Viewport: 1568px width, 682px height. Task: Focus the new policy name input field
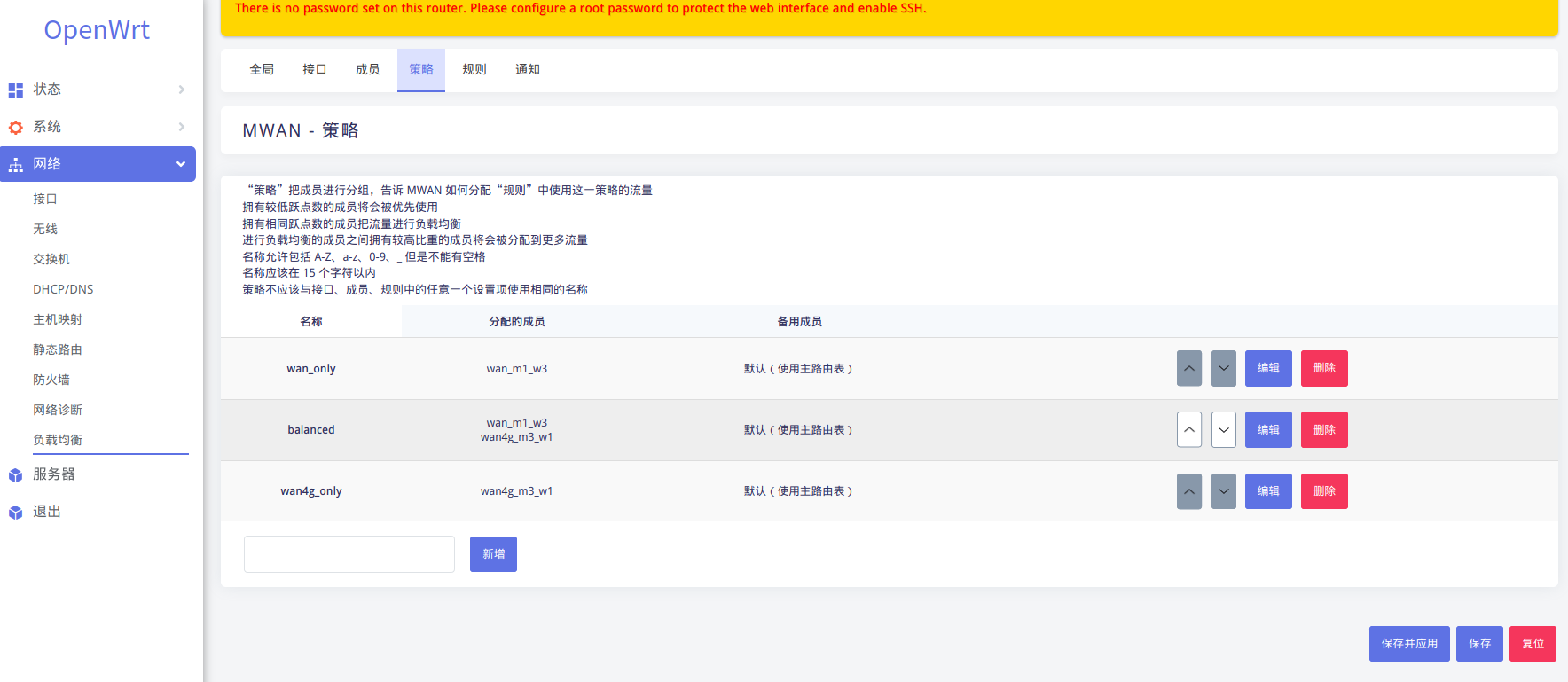pos(349,554)
